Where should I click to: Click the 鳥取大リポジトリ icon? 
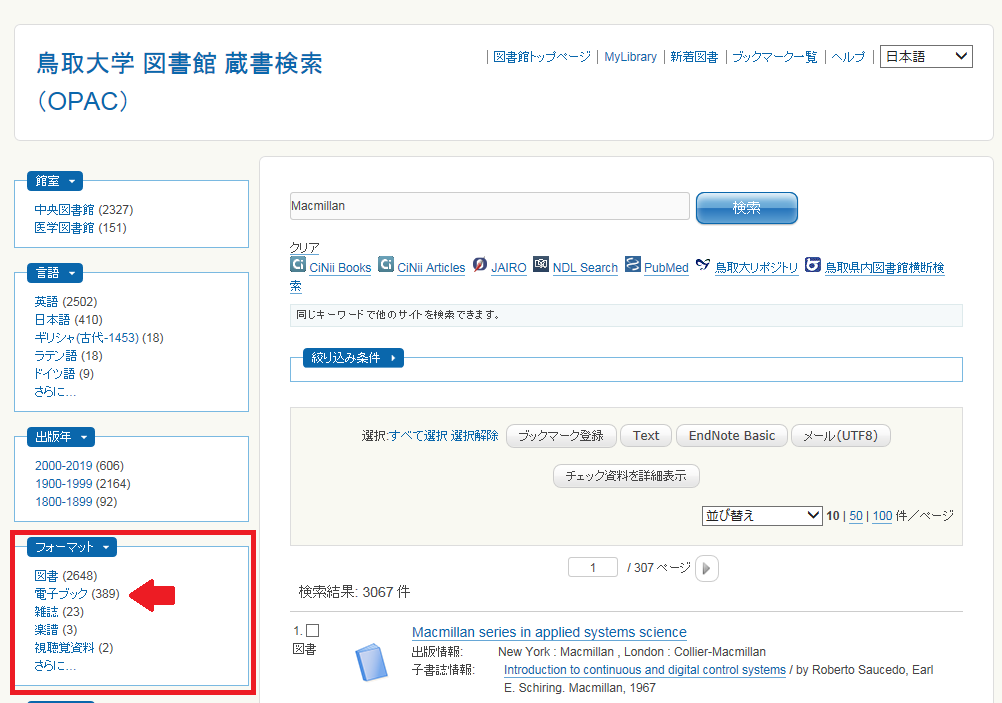pyautogui.click(x=703, y=264)
